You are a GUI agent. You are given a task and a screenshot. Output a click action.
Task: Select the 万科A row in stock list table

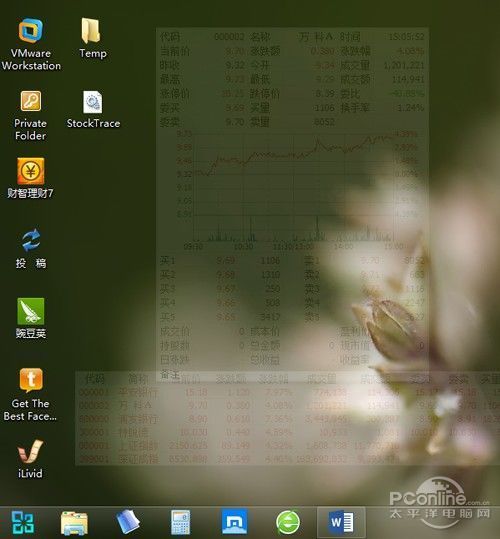tap(287, 406)
